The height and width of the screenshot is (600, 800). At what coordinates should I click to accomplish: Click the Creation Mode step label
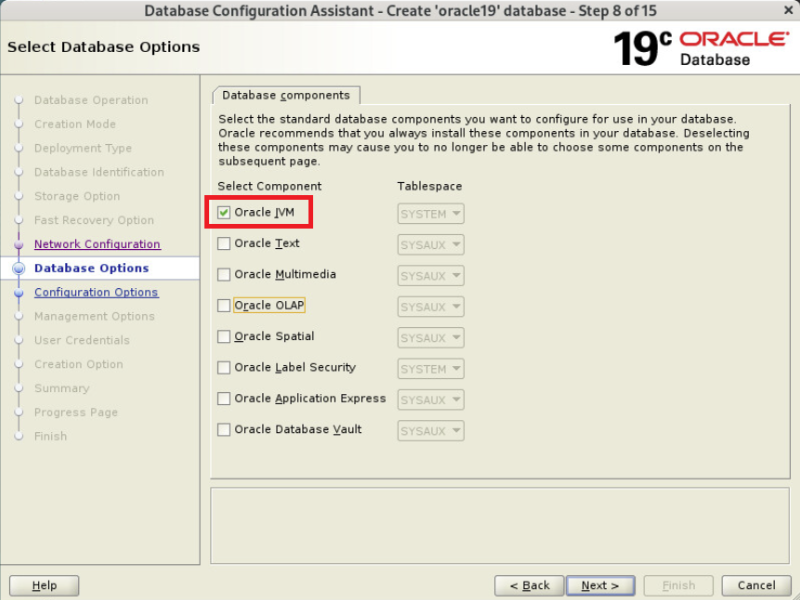pyautogui.click(x=75, y=124)
